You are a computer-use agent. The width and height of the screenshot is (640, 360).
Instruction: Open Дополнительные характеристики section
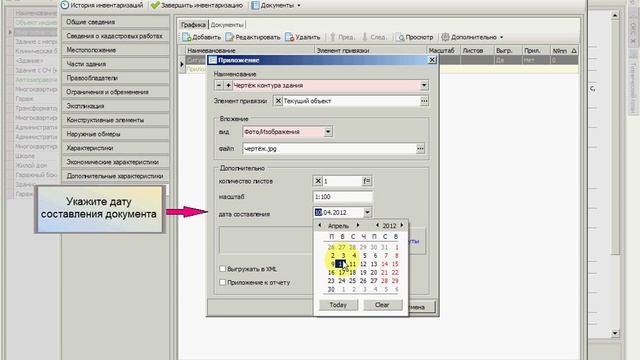(x=116, y=176)
